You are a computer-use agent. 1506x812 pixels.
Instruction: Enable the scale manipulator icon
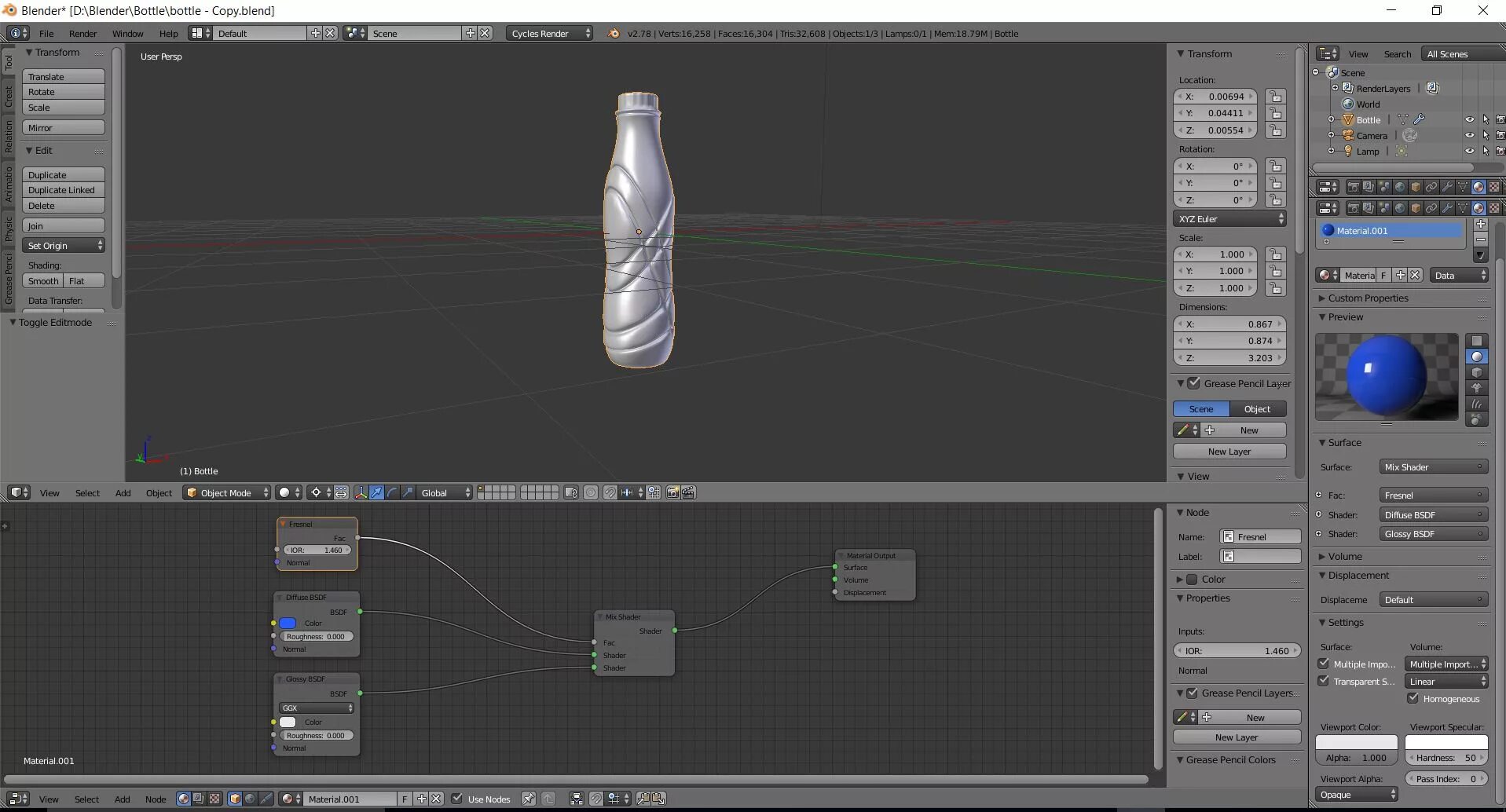[408, 492]
